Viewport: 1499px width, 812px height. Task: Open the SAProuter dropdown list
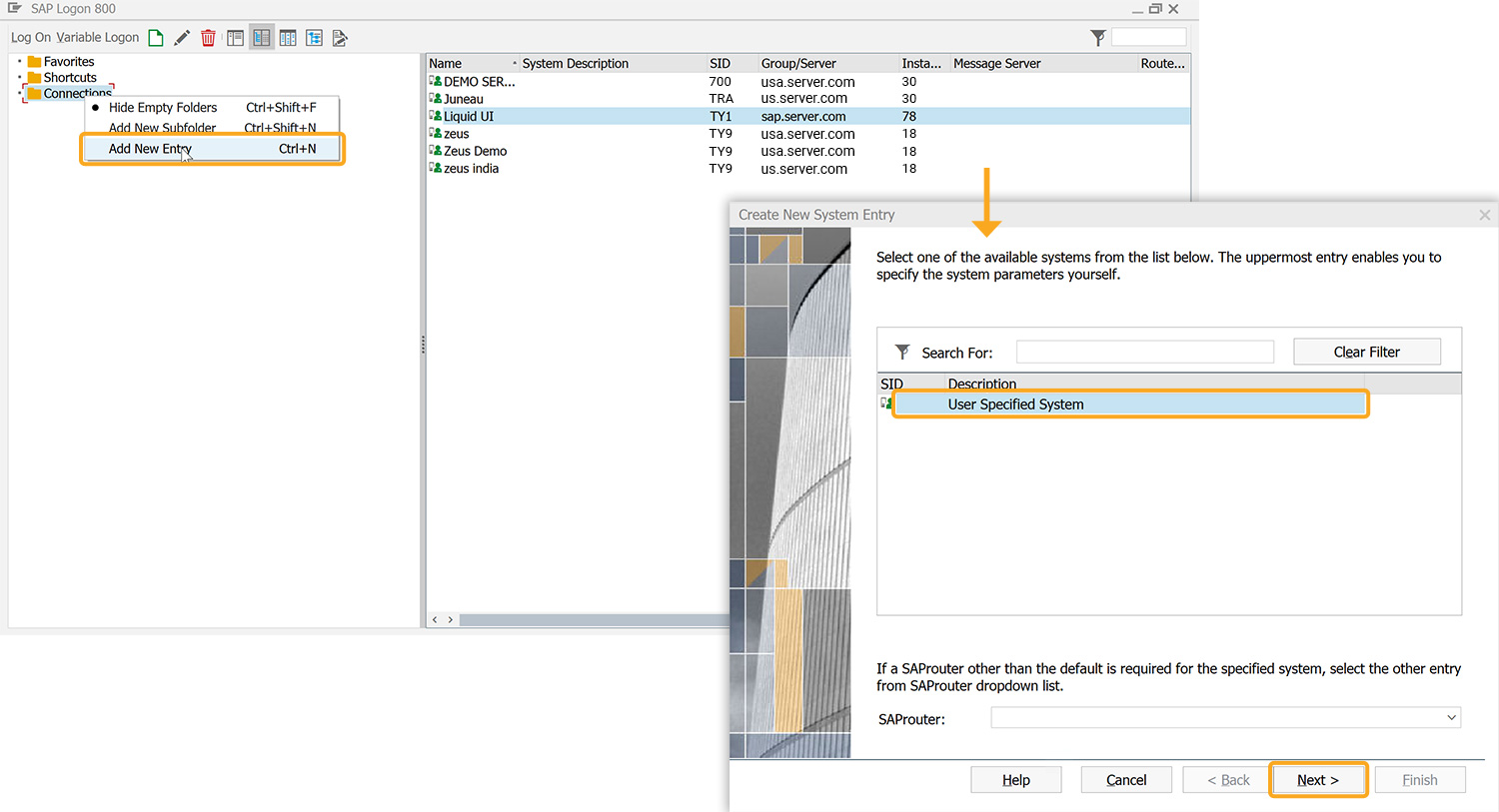tap(1451, 718)
